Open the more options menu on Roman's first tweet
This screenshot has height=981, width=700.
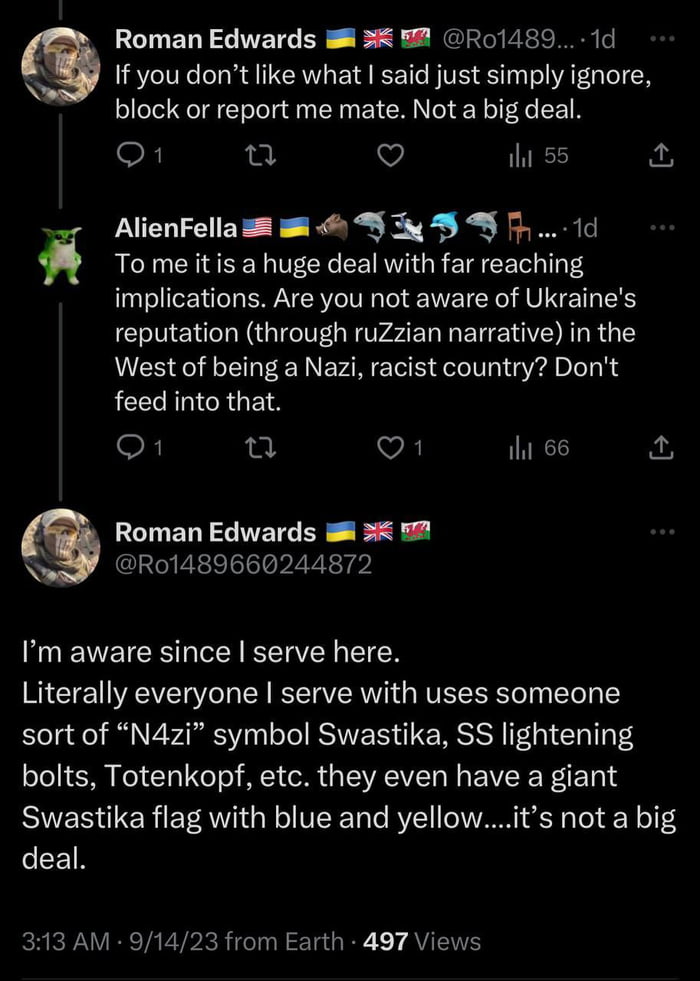point(664,40)
